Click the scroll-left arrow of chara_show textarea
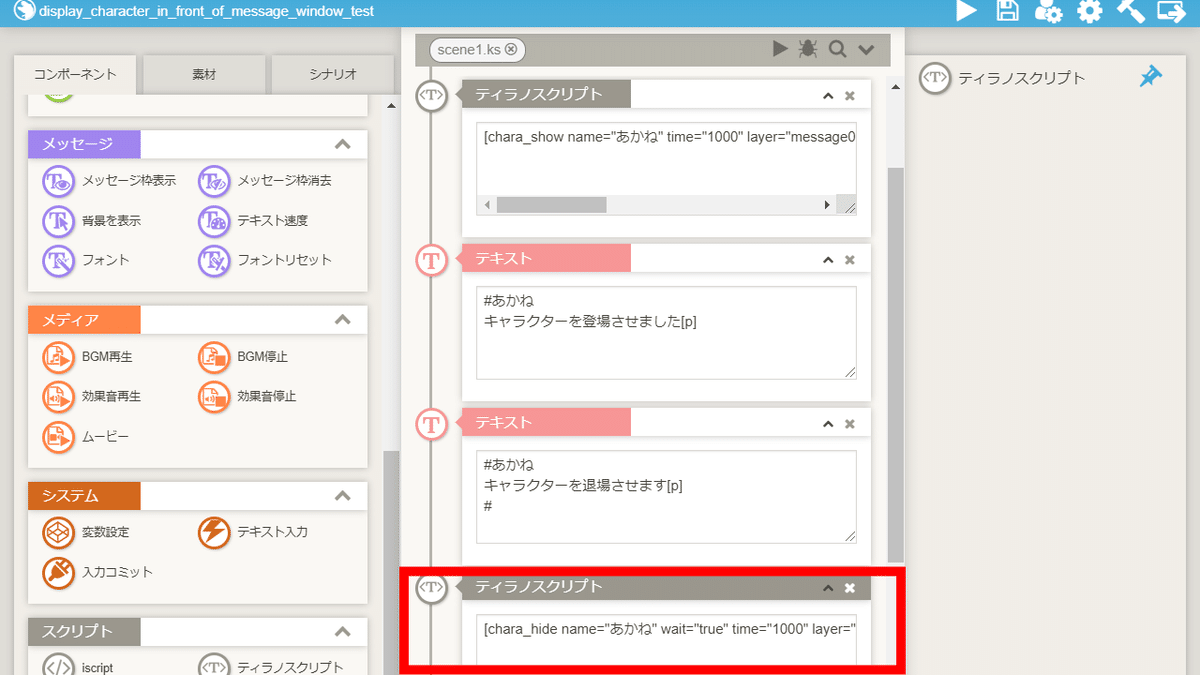 (487, 204)
